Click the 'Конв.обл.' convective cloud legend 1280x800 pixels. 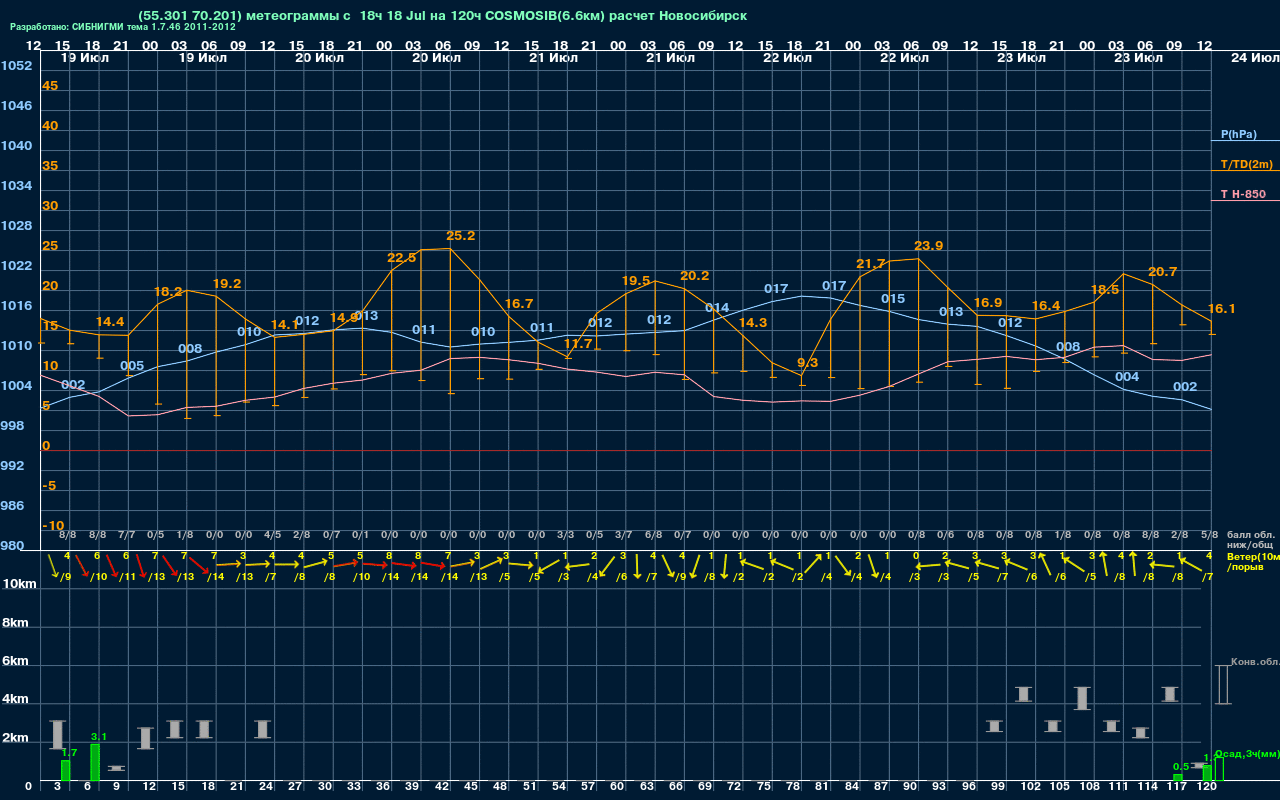click(1255, 662)
